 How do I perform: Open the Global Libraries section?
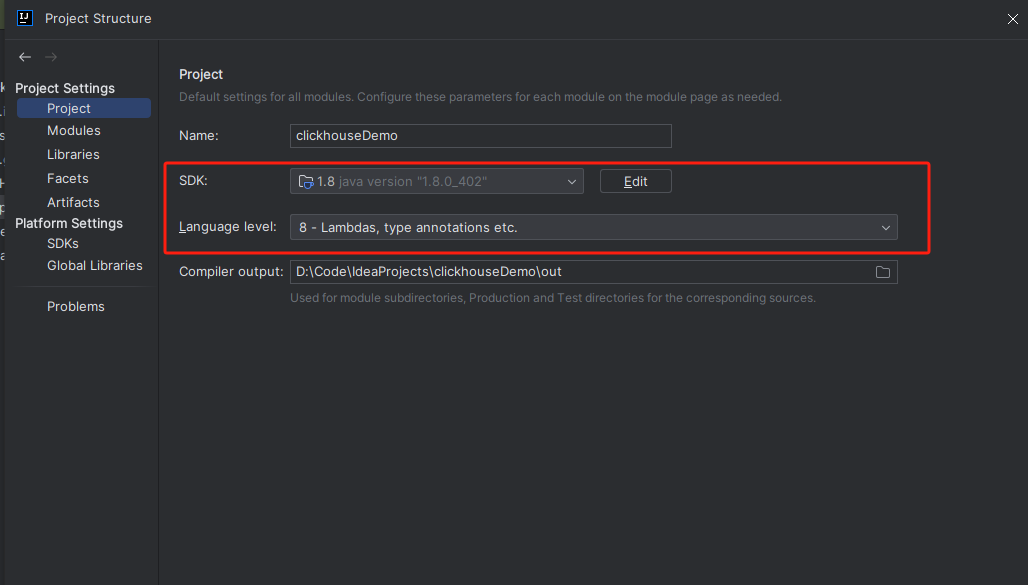click(94, 266)
